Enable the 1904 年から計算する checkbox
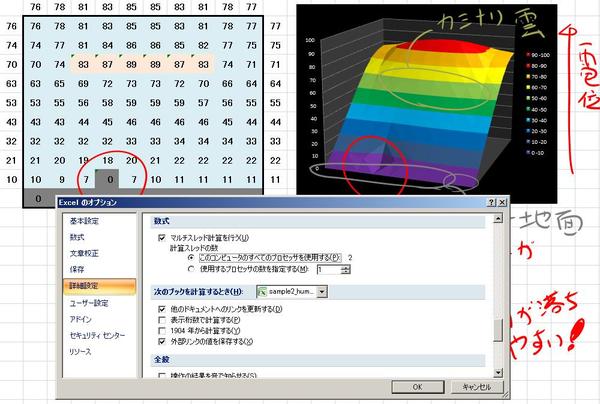 [163, 331]
